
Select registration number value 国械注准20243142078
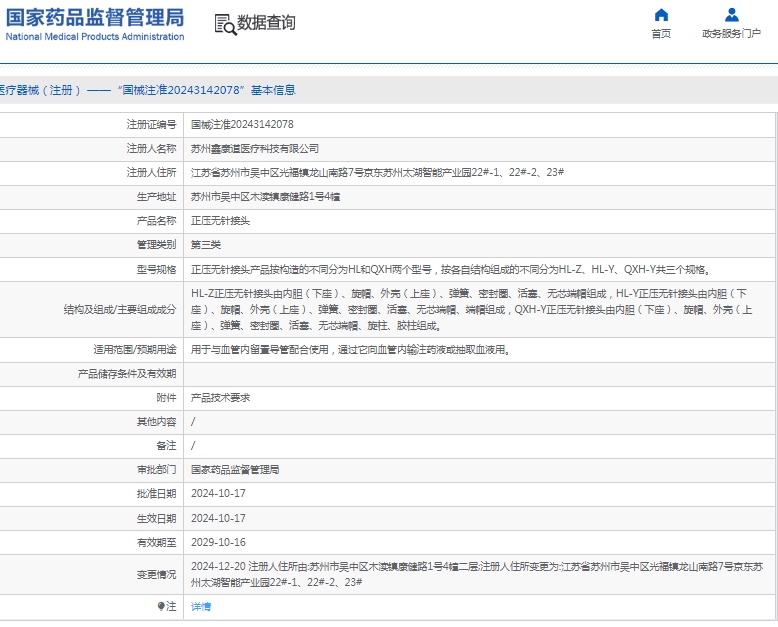(x=242, y=125)
